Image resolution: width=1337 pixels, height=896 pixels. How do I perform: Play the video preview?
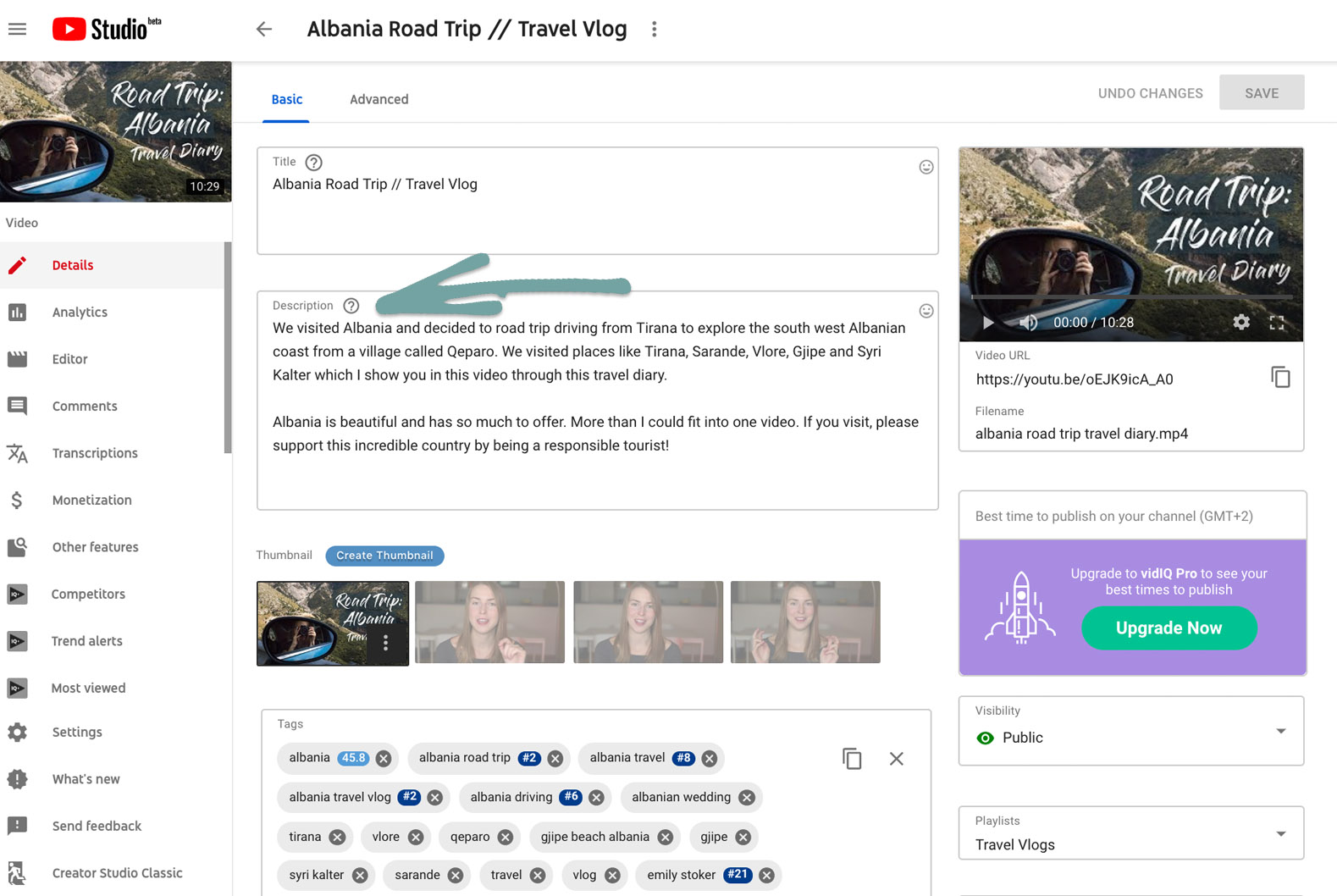pyautogui.click(x=987, y=323)
